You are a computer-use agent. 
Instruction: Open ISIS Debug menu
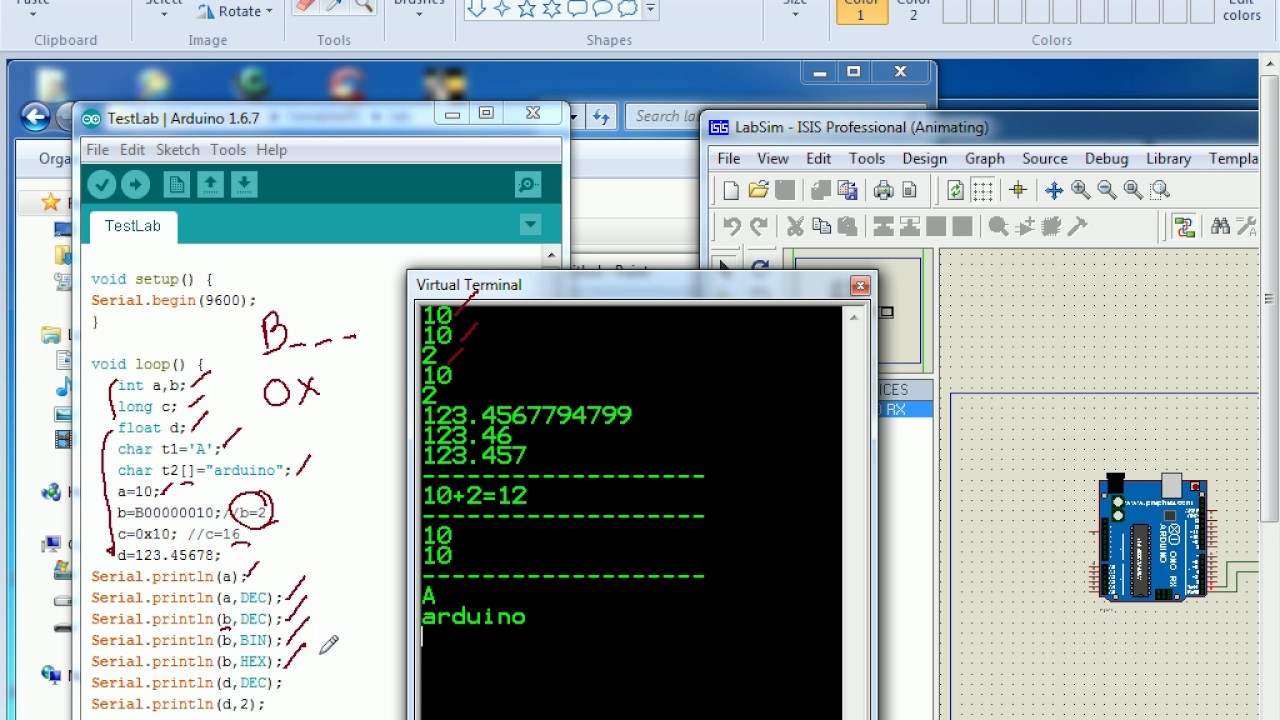pos(1106,158)
